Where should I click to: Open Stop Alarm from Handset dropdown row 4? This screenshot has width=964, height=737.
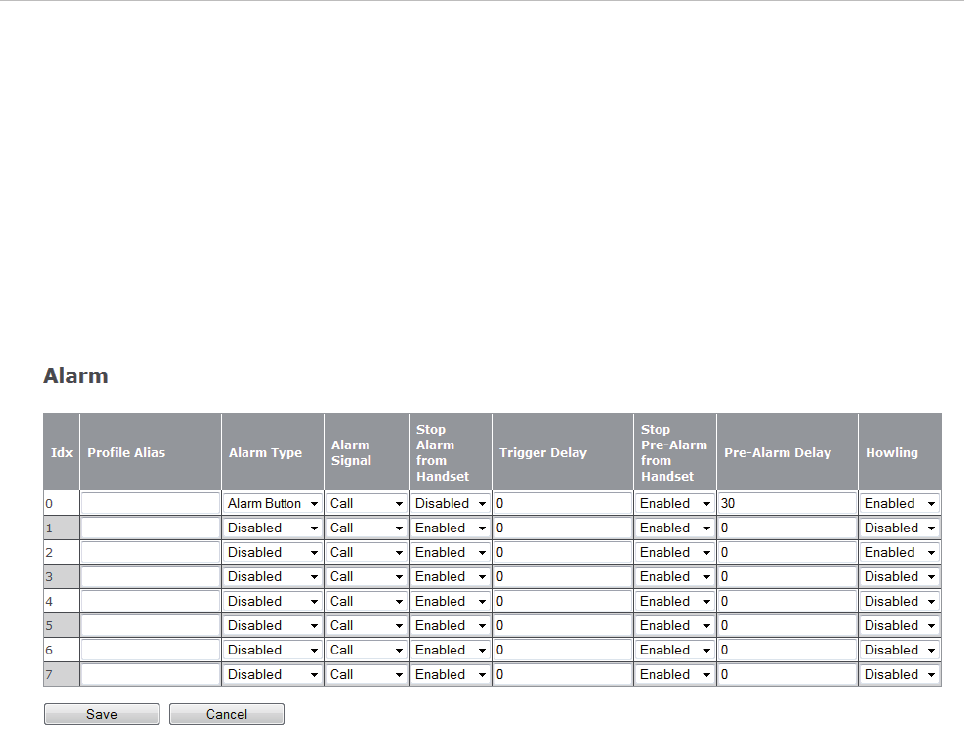(x=451, y=601)
